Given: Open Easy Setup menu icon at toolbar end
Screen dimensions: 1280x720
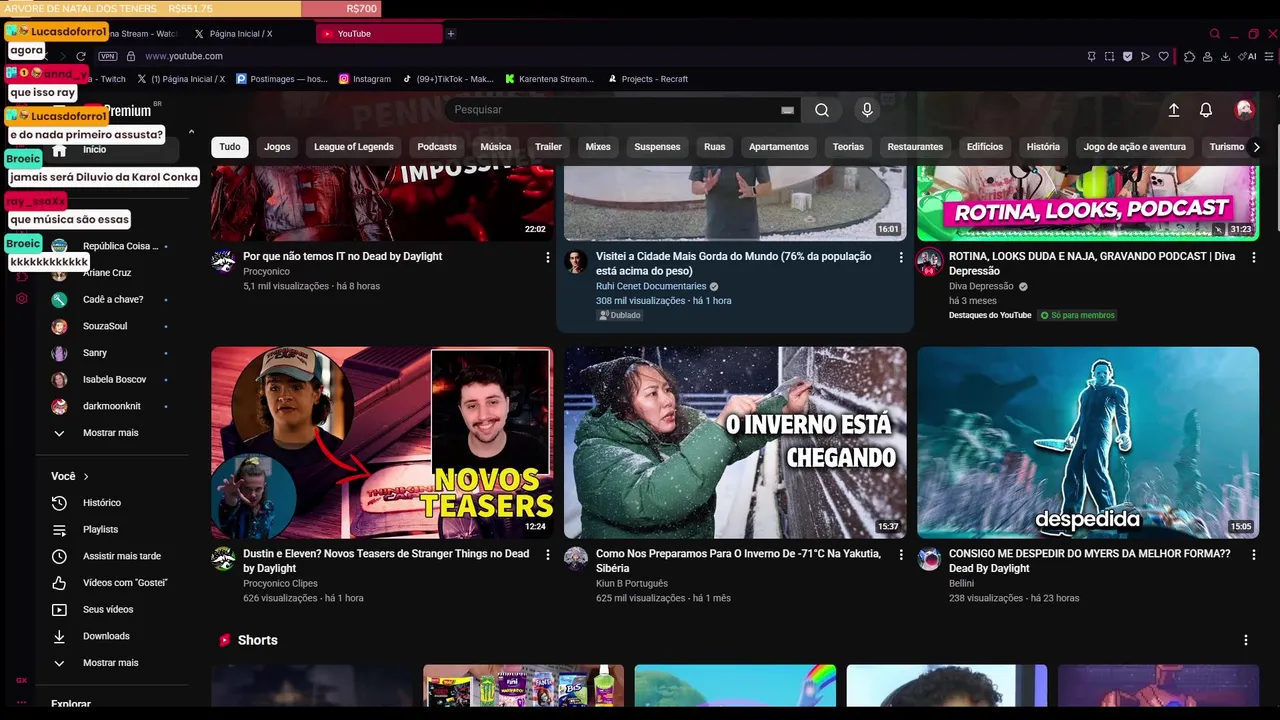Looking at the screenshot, I should 1267,56.
